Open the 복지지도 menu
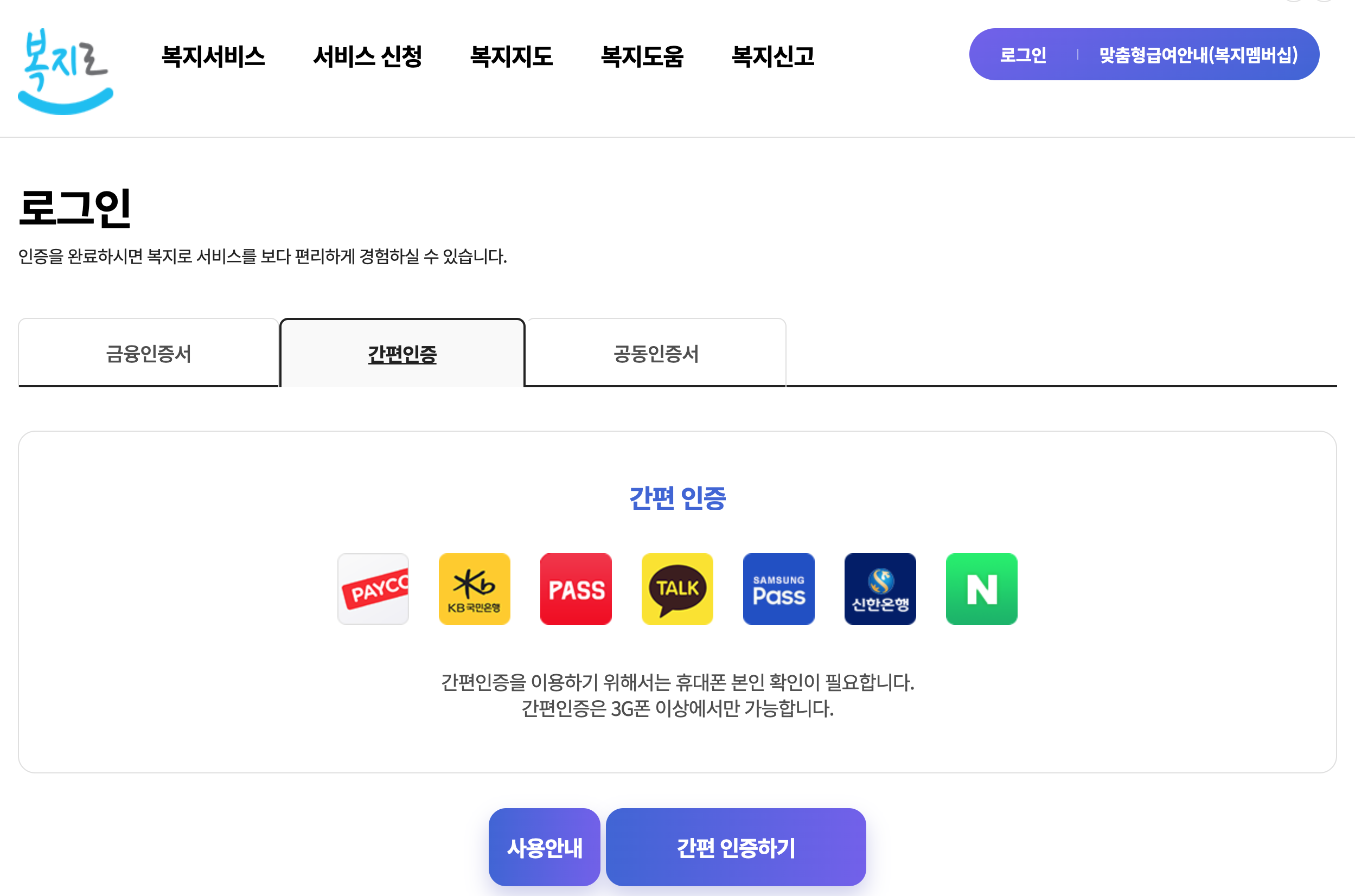 pyautogui.click(x=512, y=56)
